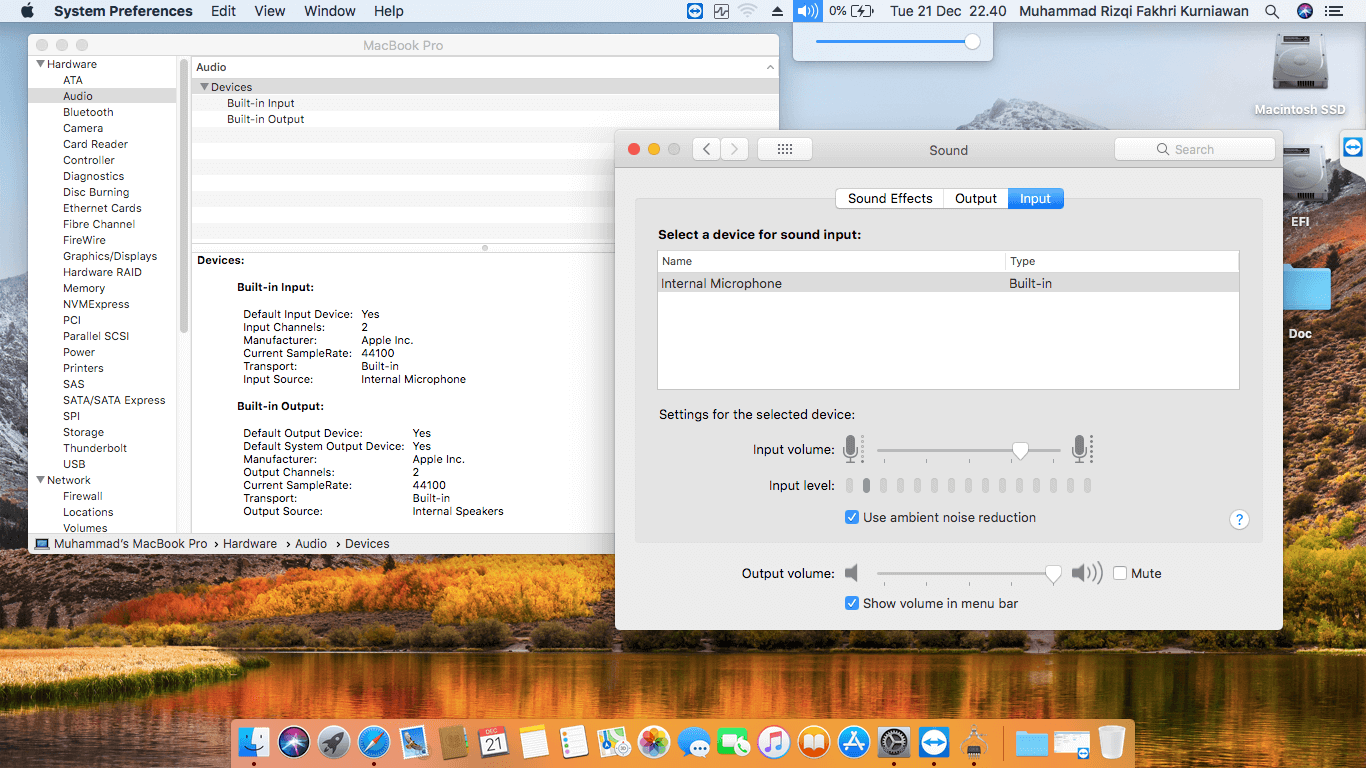
Task: Open the View menu
Action: (x=270, y=11)
